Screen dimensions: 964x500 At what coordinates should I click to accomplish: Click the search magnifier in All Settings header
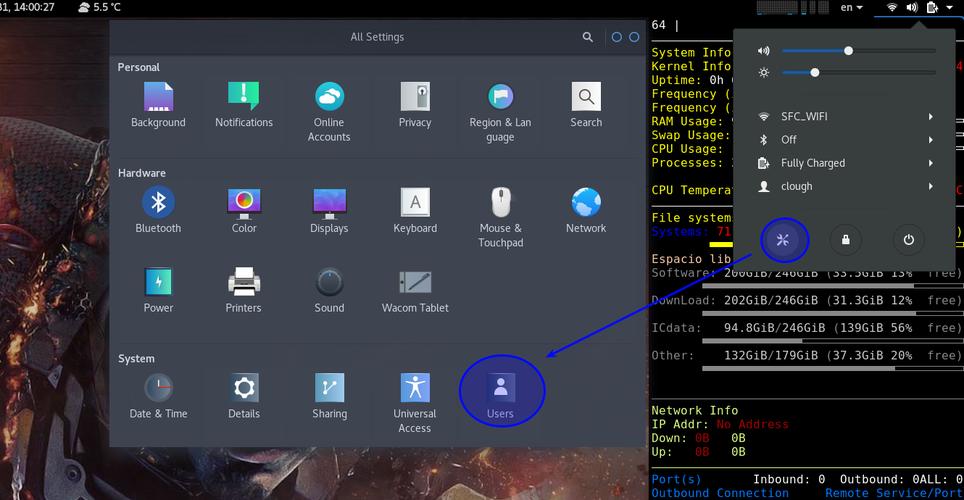pos(588,37)
